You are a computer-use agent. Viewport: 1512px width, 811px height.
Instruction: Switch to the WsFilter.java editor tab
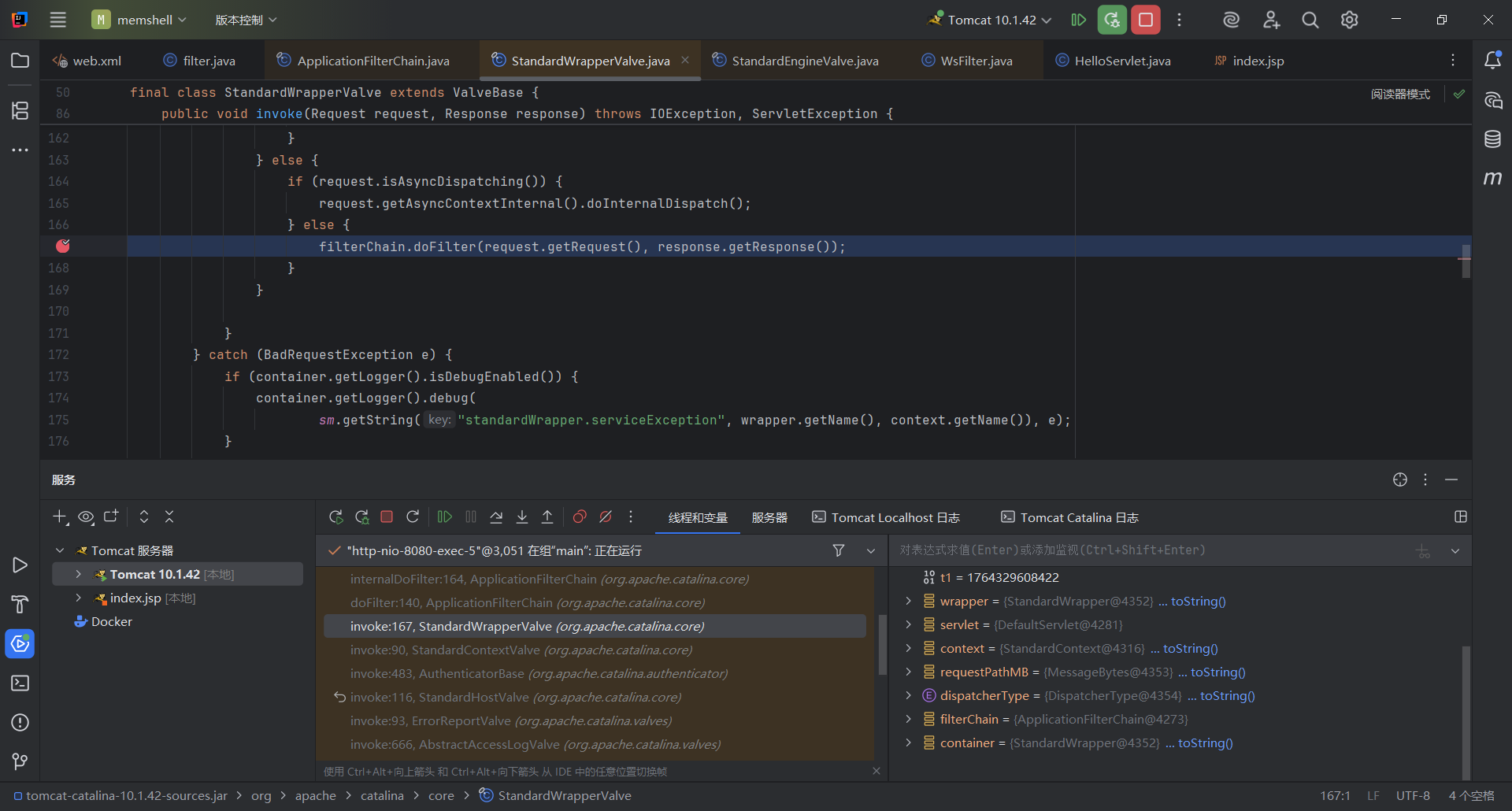click(x=976, y=61)
